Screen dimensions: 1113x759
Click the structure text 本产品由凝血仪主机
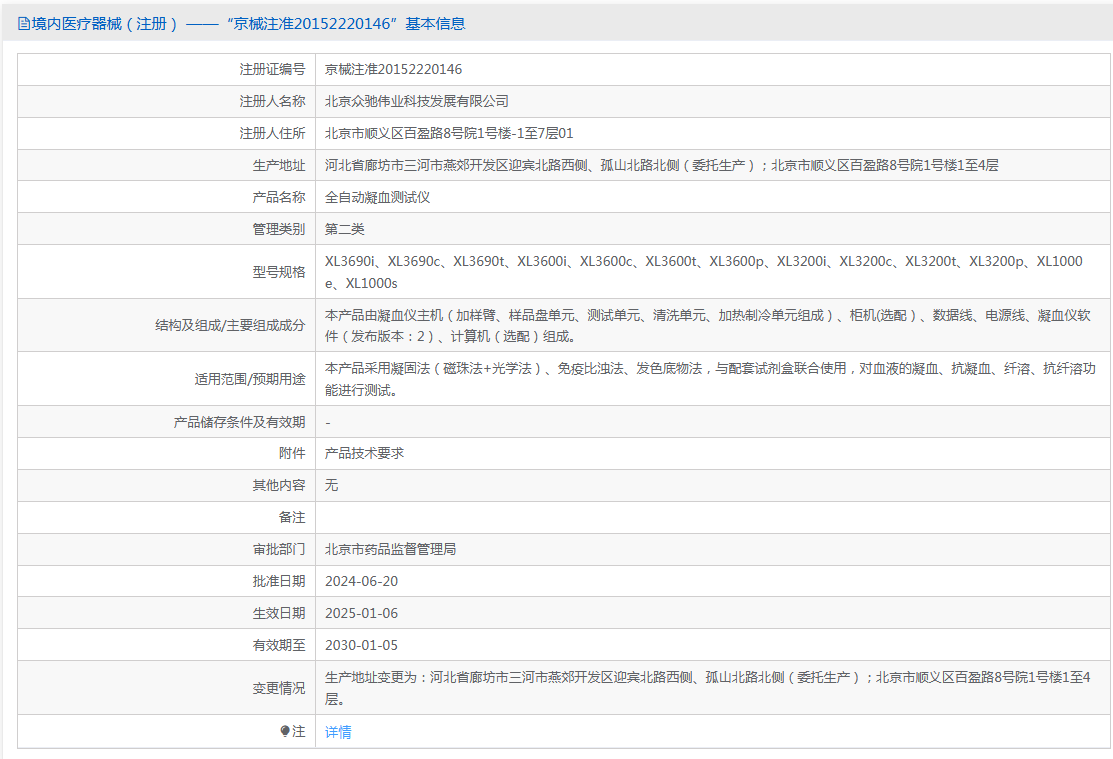(708, 325)
